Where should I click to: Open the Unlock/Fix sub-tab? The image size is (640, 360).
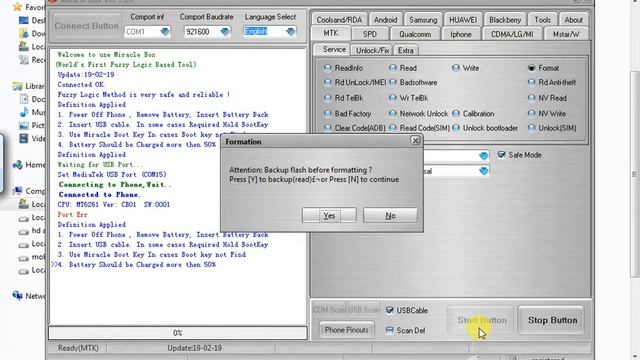click(x=372, y=50)
